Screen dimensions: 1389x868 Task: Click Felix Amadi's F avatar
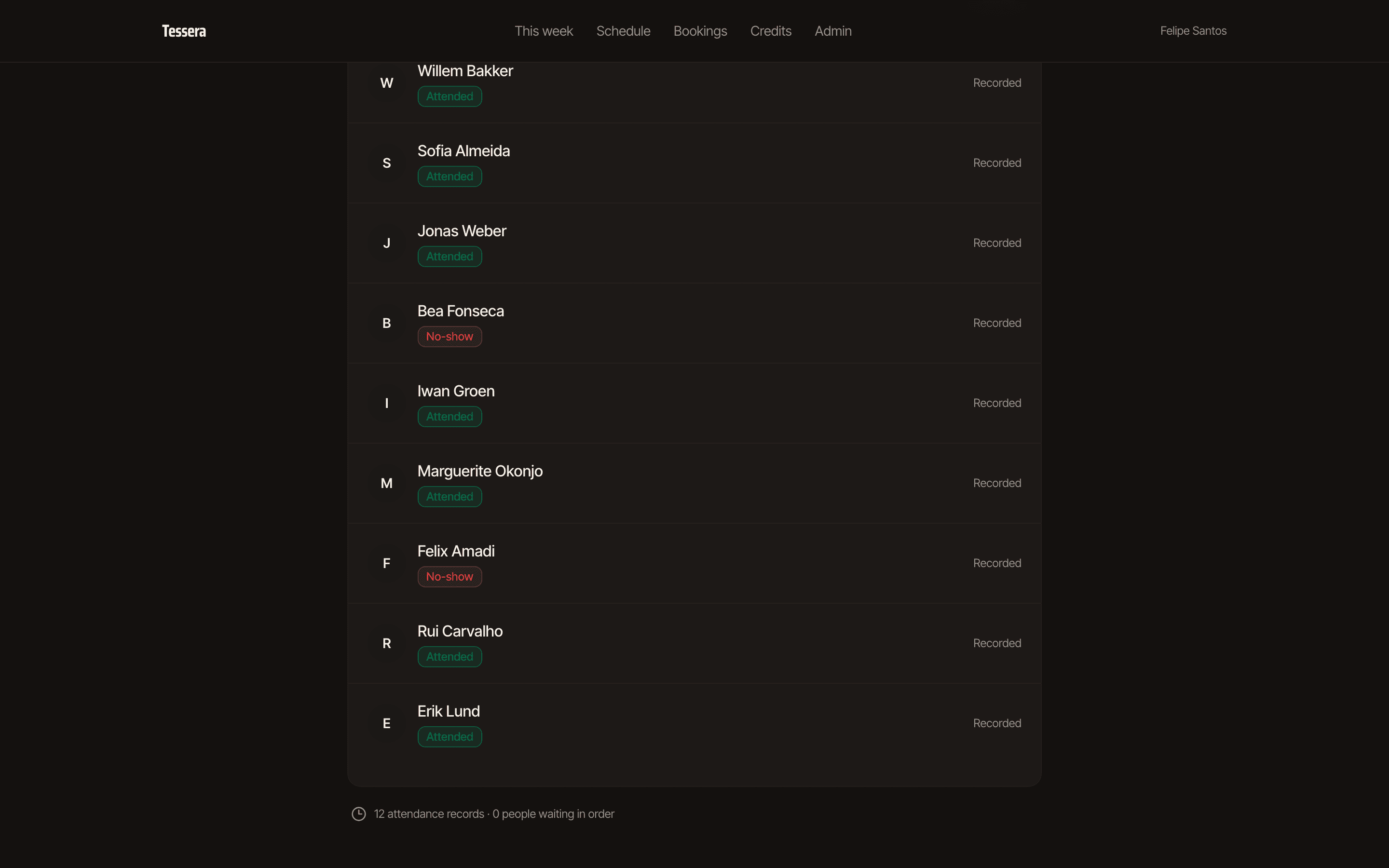pyautogui.click(x=387, y=563)
